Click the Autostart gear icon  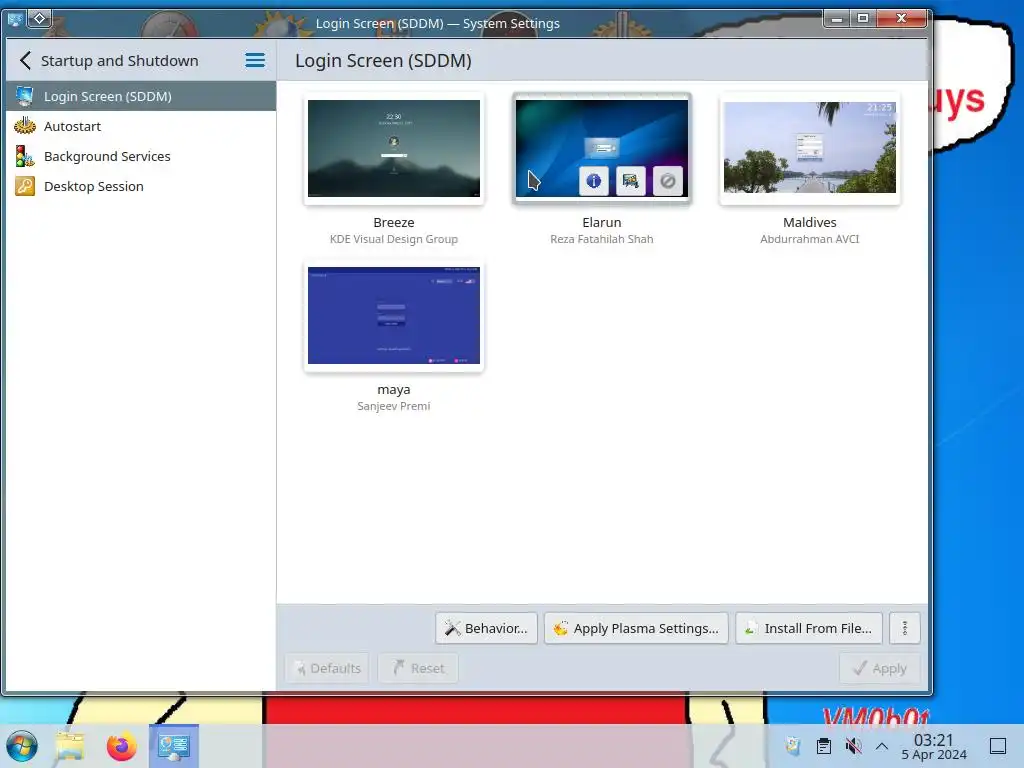[x=25, y=125]
